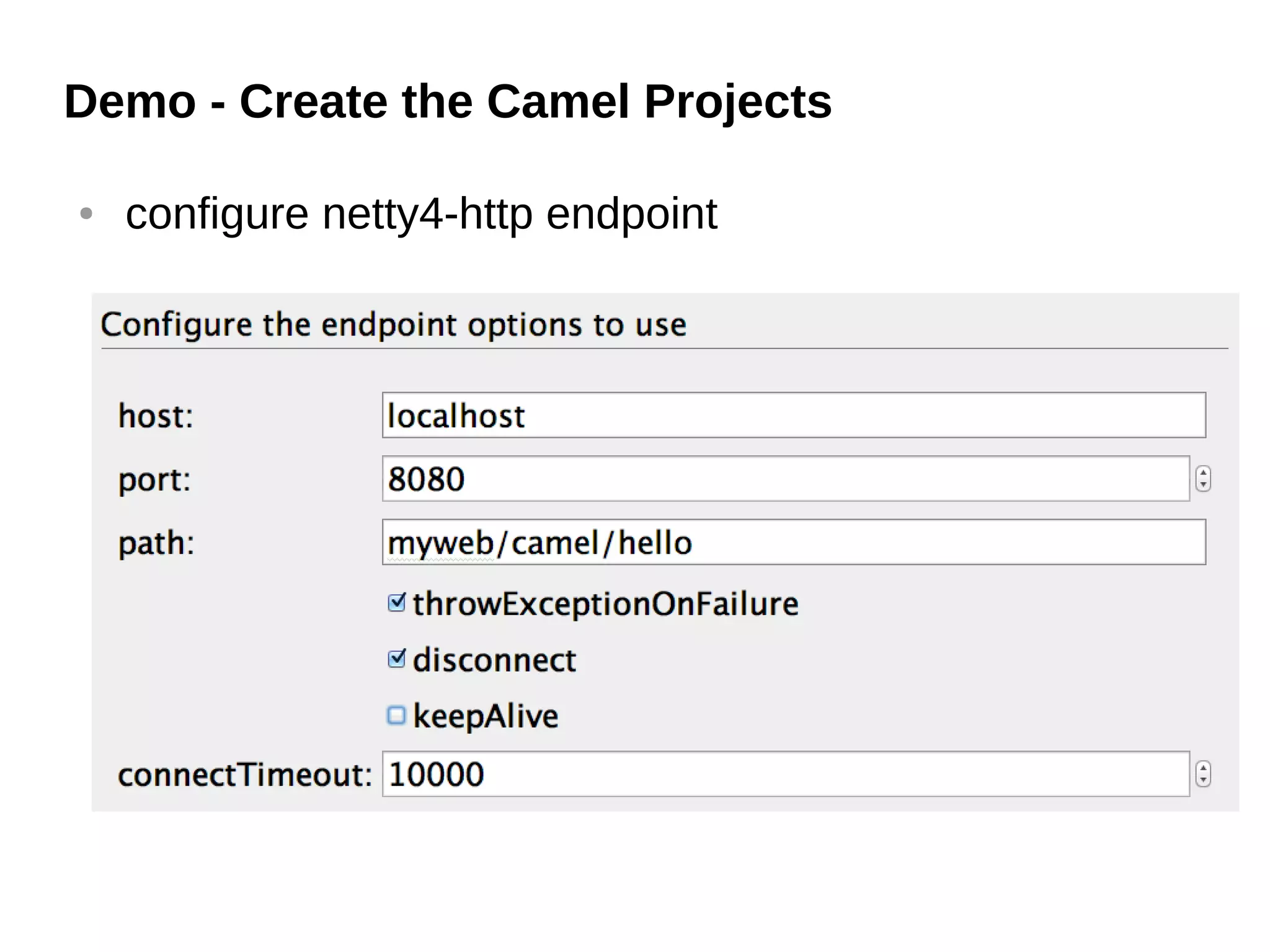The image size is (1270, 952).
Task: Disable the throwExceptionOnFailure checkbox
Action: (x=396, y=603)
